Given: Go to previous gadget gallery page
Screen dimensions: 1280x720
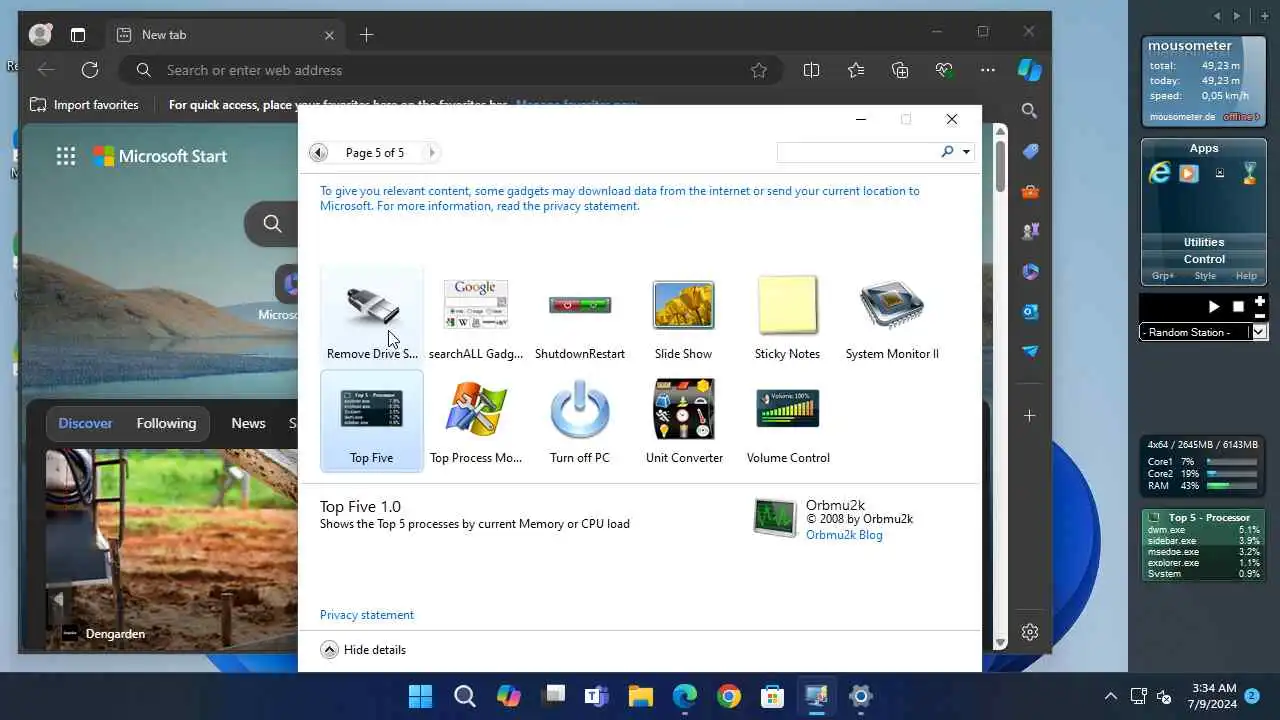Looking at the screenshot, I should tap(318, 152).
